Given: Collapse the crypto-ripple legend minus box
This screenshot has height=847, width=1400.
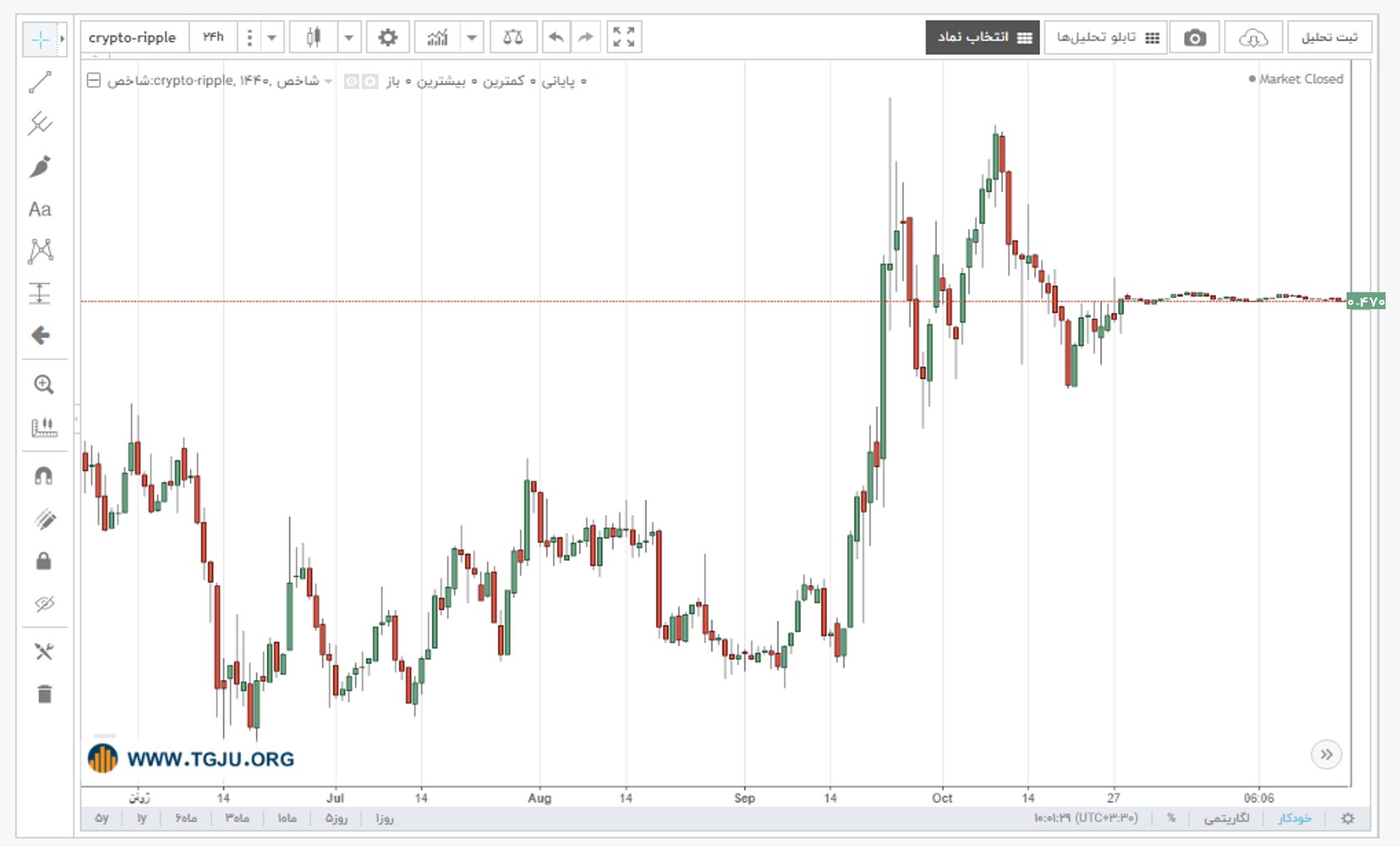Looking at the screenshot, I should point(94,80).
